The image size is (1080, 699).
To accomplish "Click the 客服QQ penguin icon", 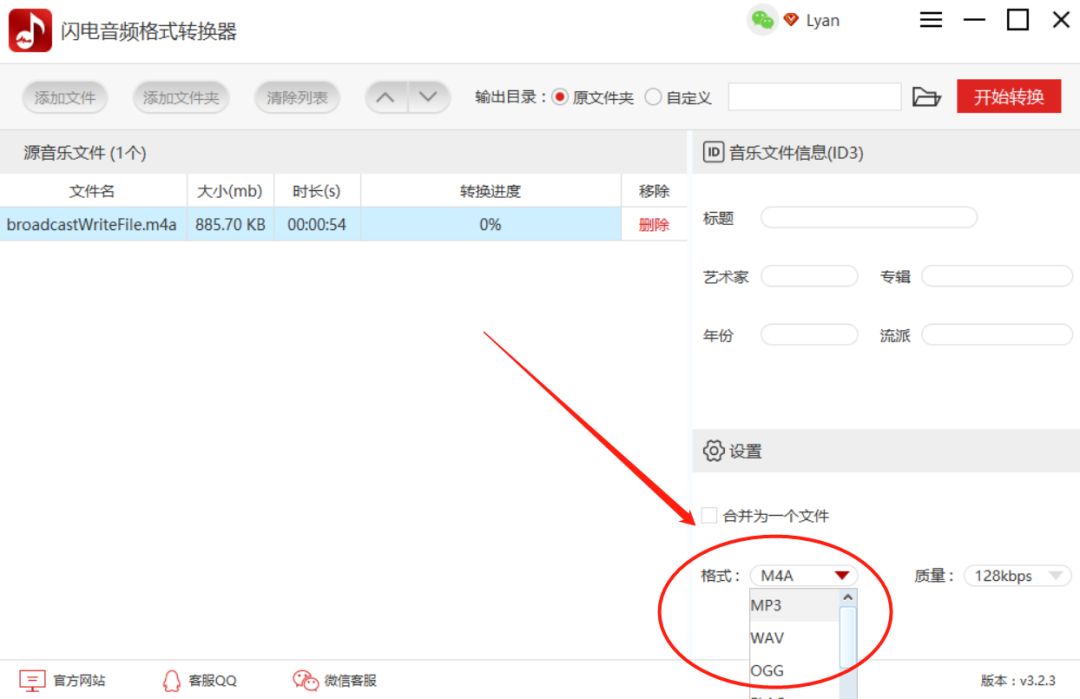I will click(x=172, y=680).
